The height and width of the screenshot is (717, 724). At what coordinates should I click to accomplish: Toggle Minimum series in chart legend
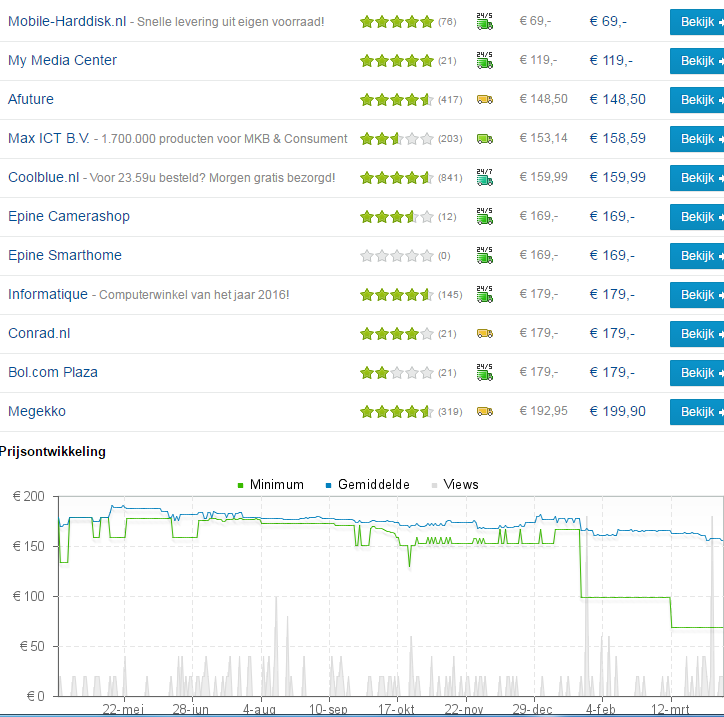271,484
